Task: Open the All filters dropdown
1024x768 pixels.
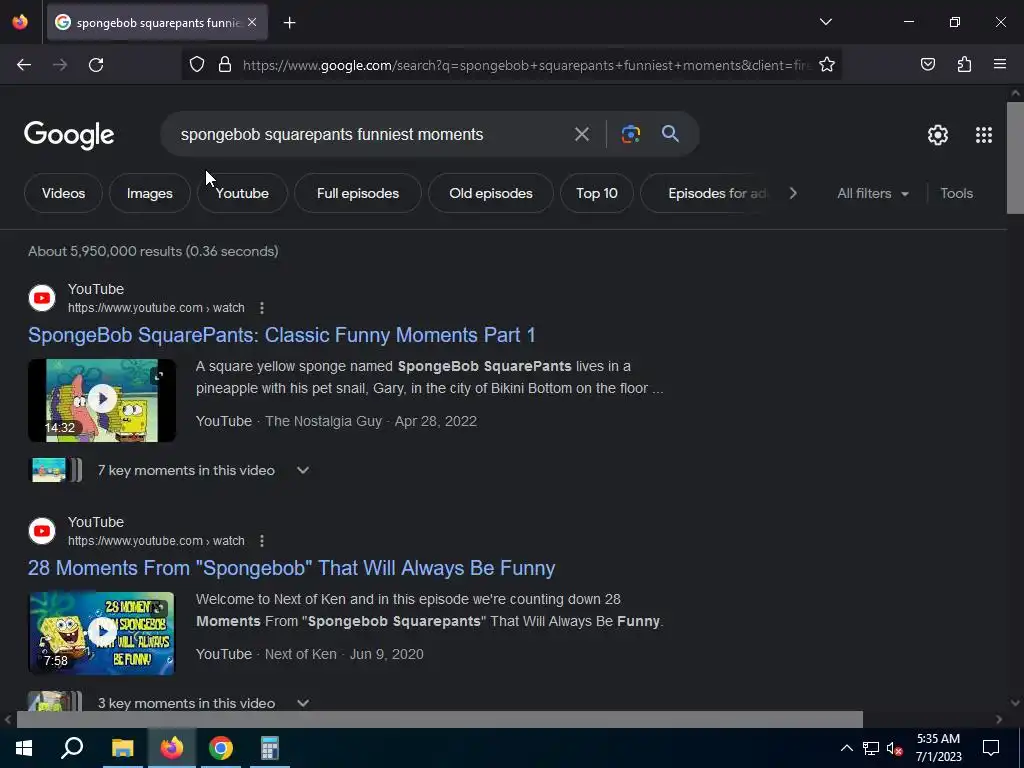Action: click(x=872, y=193)
